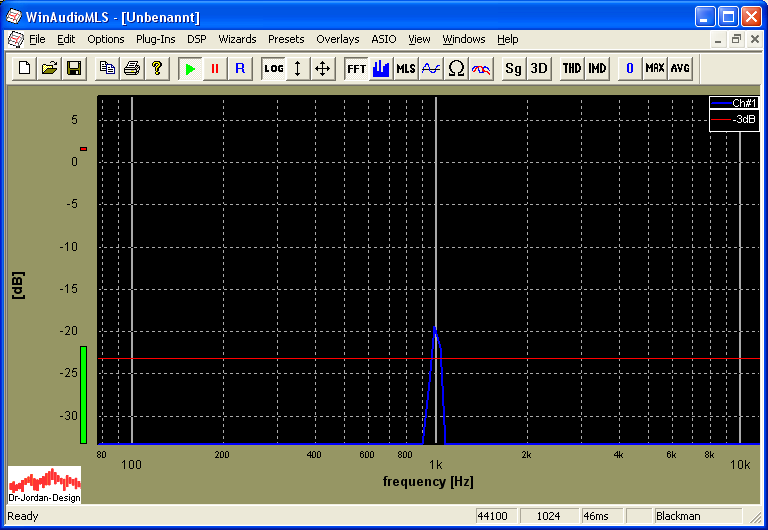Enable AVG averaging mode
Viewport: 768px width, 530px height.
[x=680, y=68]
